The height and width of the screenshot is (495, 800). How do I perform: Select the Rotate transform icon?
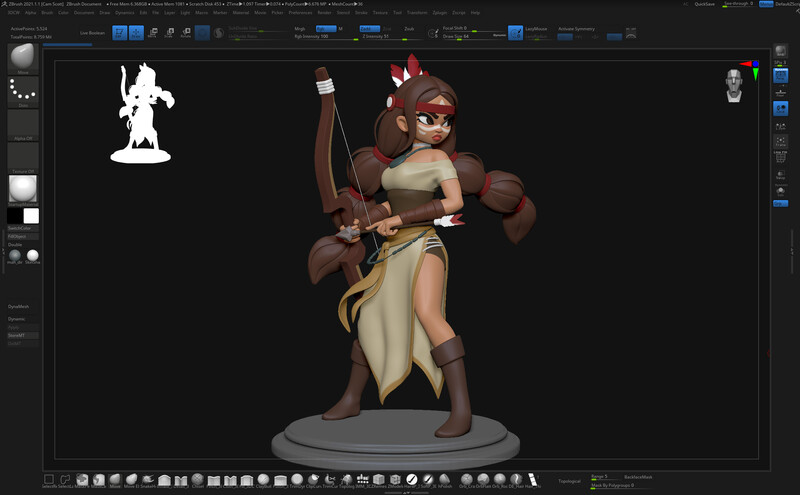tap(186, 33)
